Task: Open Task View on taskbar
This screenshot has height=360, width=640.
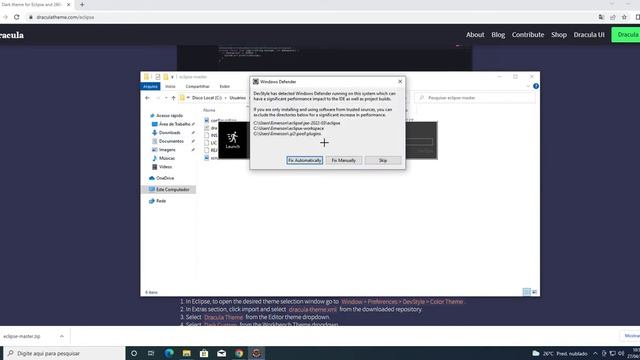Action: tap(151, 353)
